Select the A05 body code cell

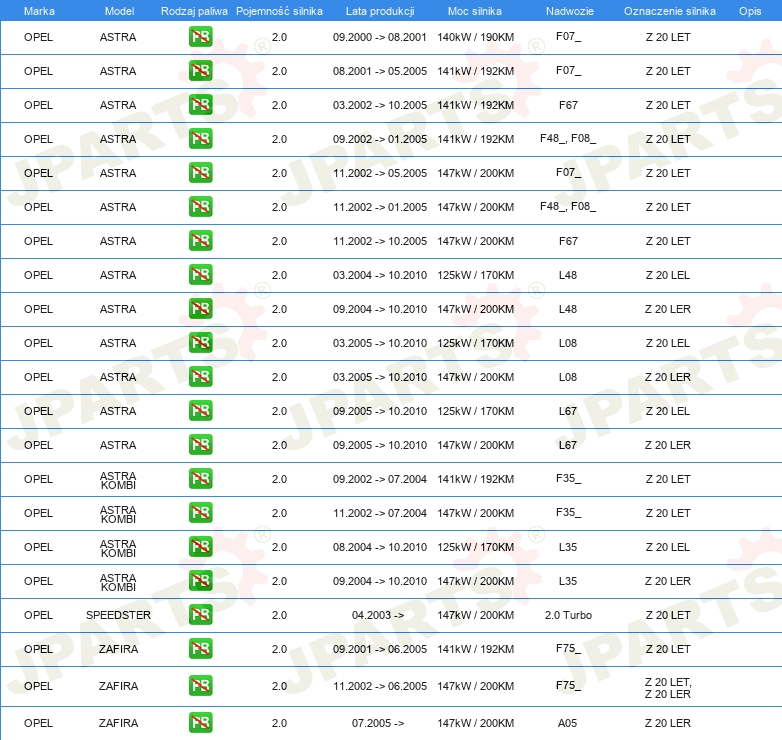[x=568, y=723]
